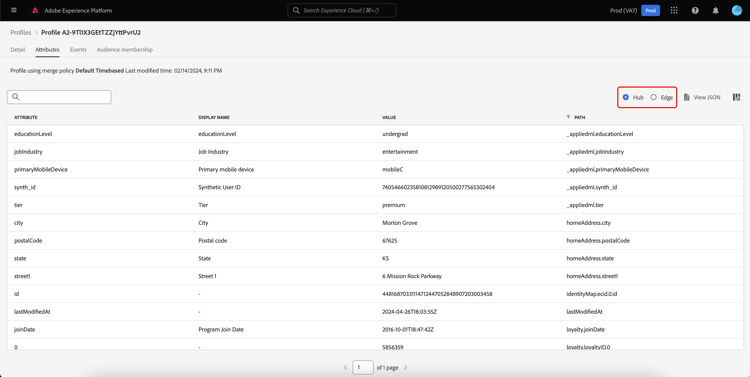The width and height of the screenshot is (750, 377).
Task: Open the apps grid switcher
Action: coord(674,10)
